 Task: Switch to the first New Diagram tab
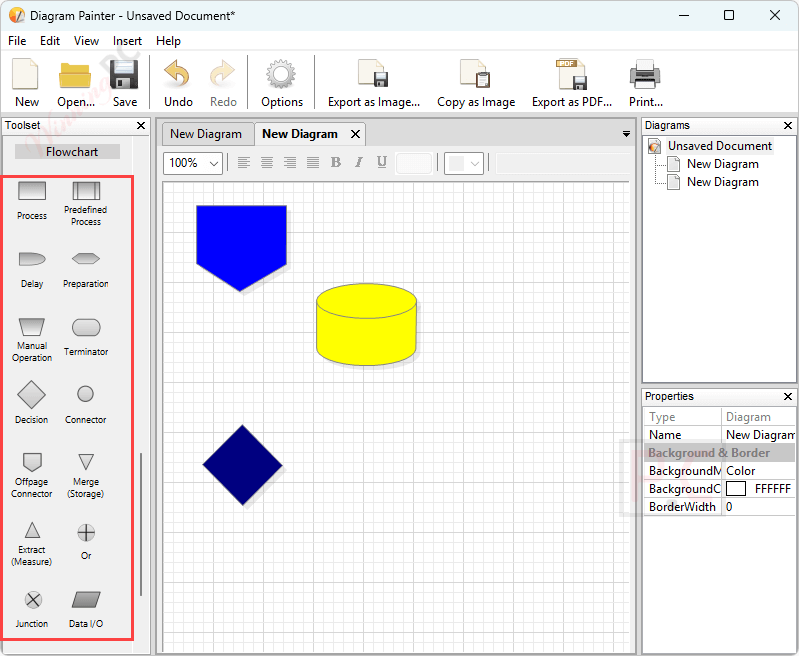click(x=206, y=134)
